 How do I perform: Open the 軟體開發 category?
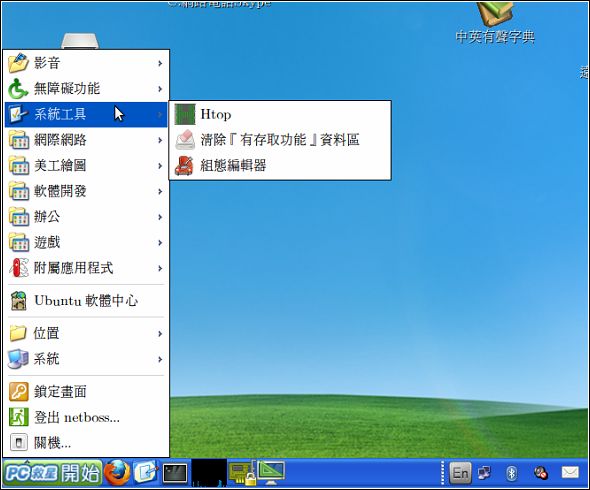86,191
